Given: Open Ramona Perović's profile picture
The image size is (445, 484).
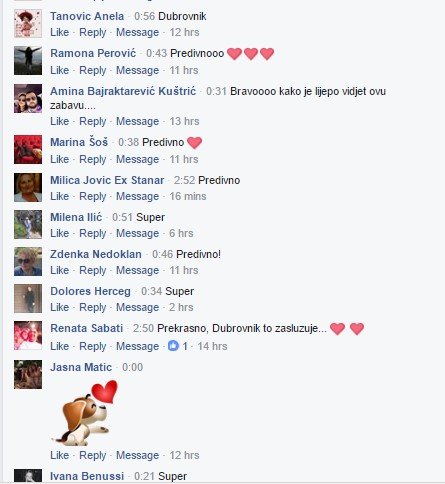Looking at the screenshot, I should coord(28,61).
